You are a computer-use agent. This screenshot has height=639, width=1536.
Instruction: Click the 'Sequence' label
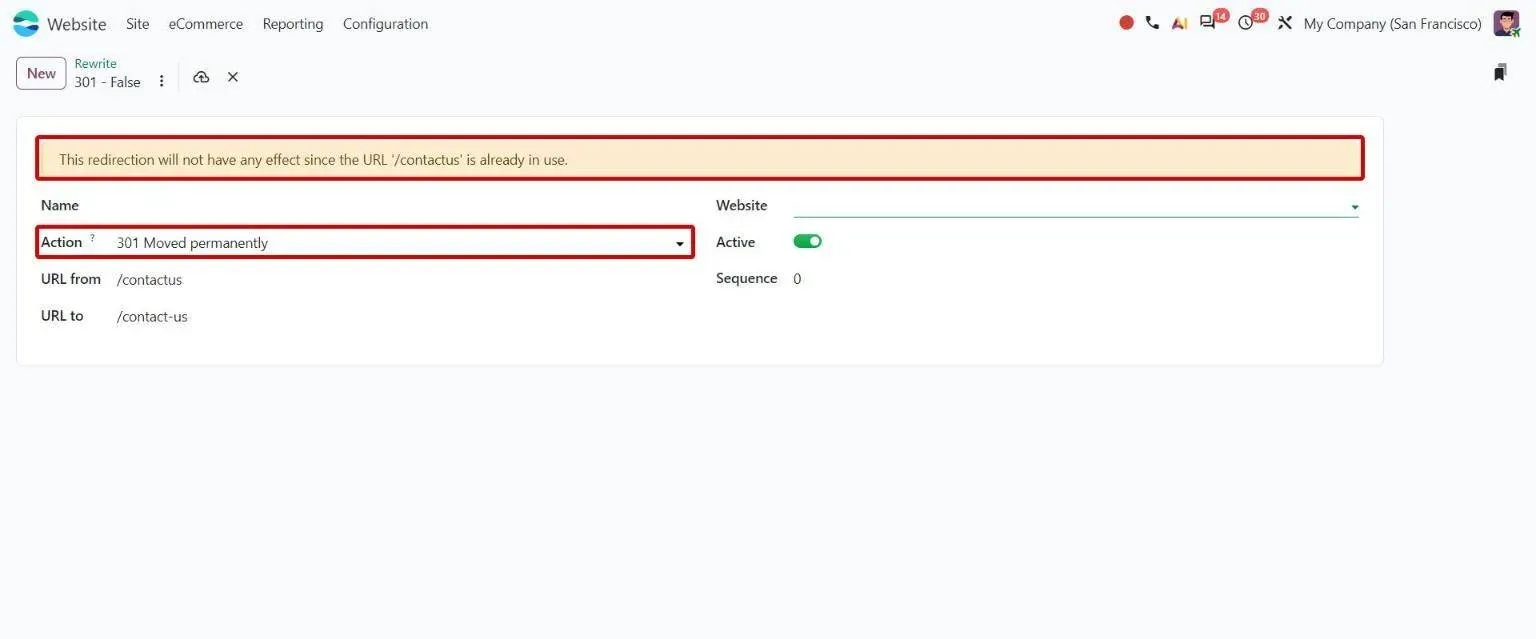click(x=746, y=278)
